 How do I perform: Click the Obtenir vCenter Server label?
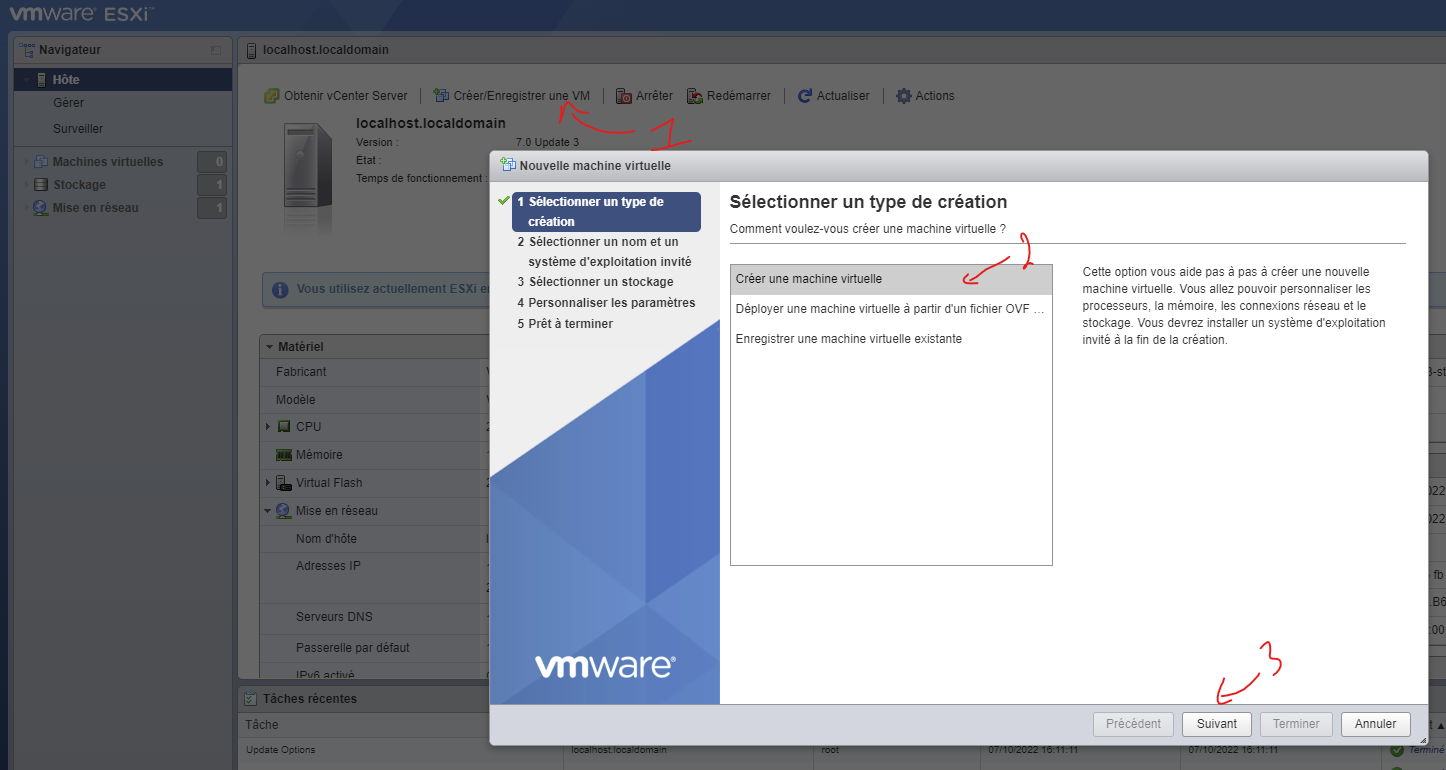[346, 96]
